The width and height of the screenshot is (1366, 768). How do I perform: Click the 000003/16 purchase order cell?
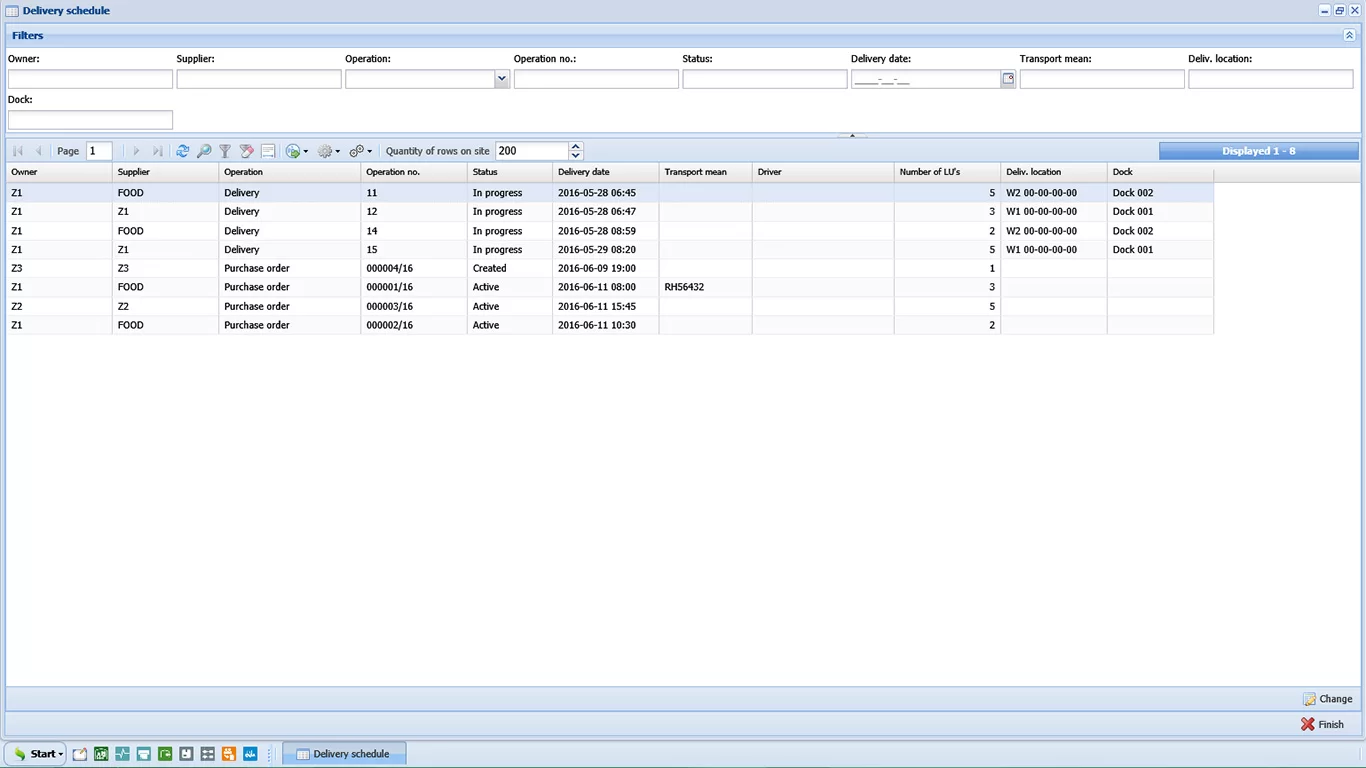(414, 306)
